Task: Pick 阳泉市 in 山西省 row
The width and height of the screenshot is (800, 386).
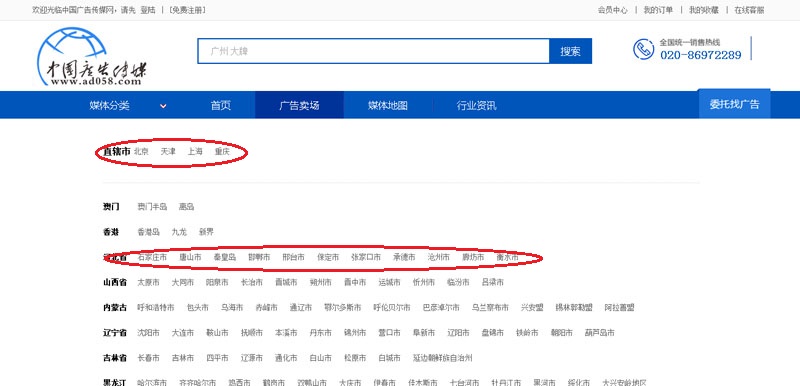Action: (x=217, y=282)
